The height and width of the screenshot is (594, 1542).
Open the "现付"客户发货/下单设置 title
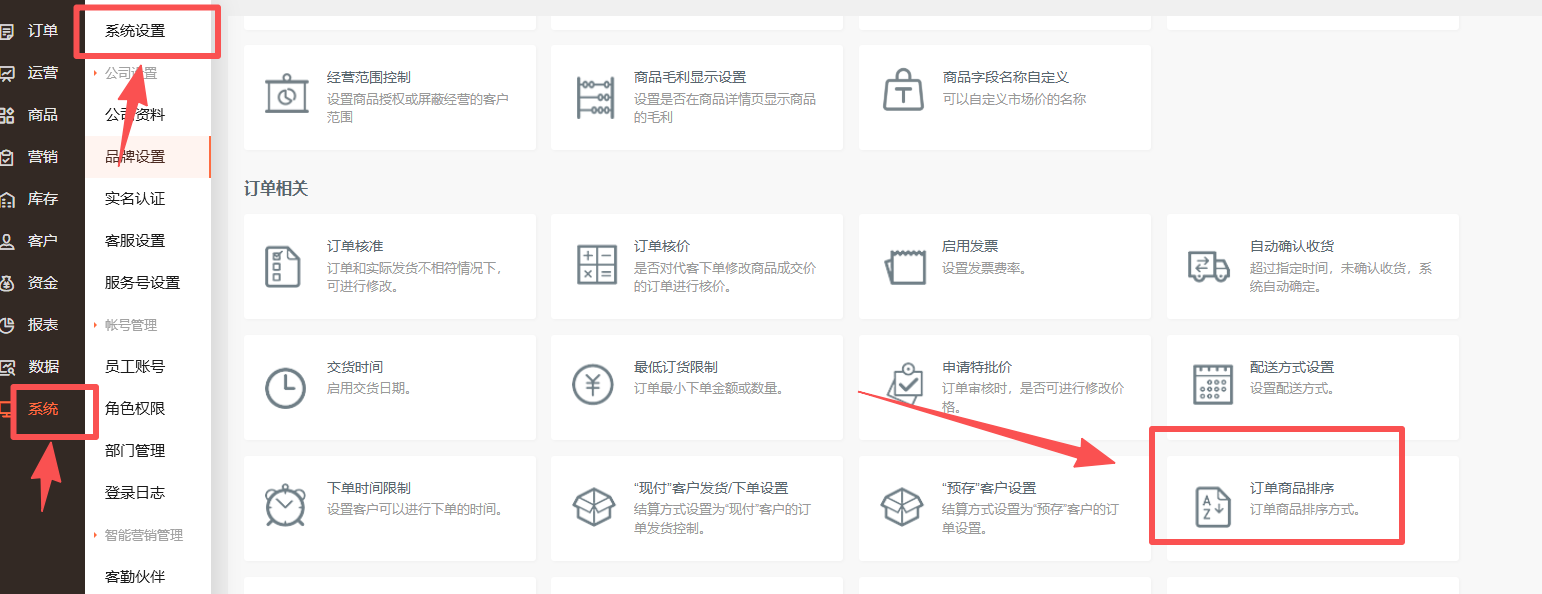point(711,488)
